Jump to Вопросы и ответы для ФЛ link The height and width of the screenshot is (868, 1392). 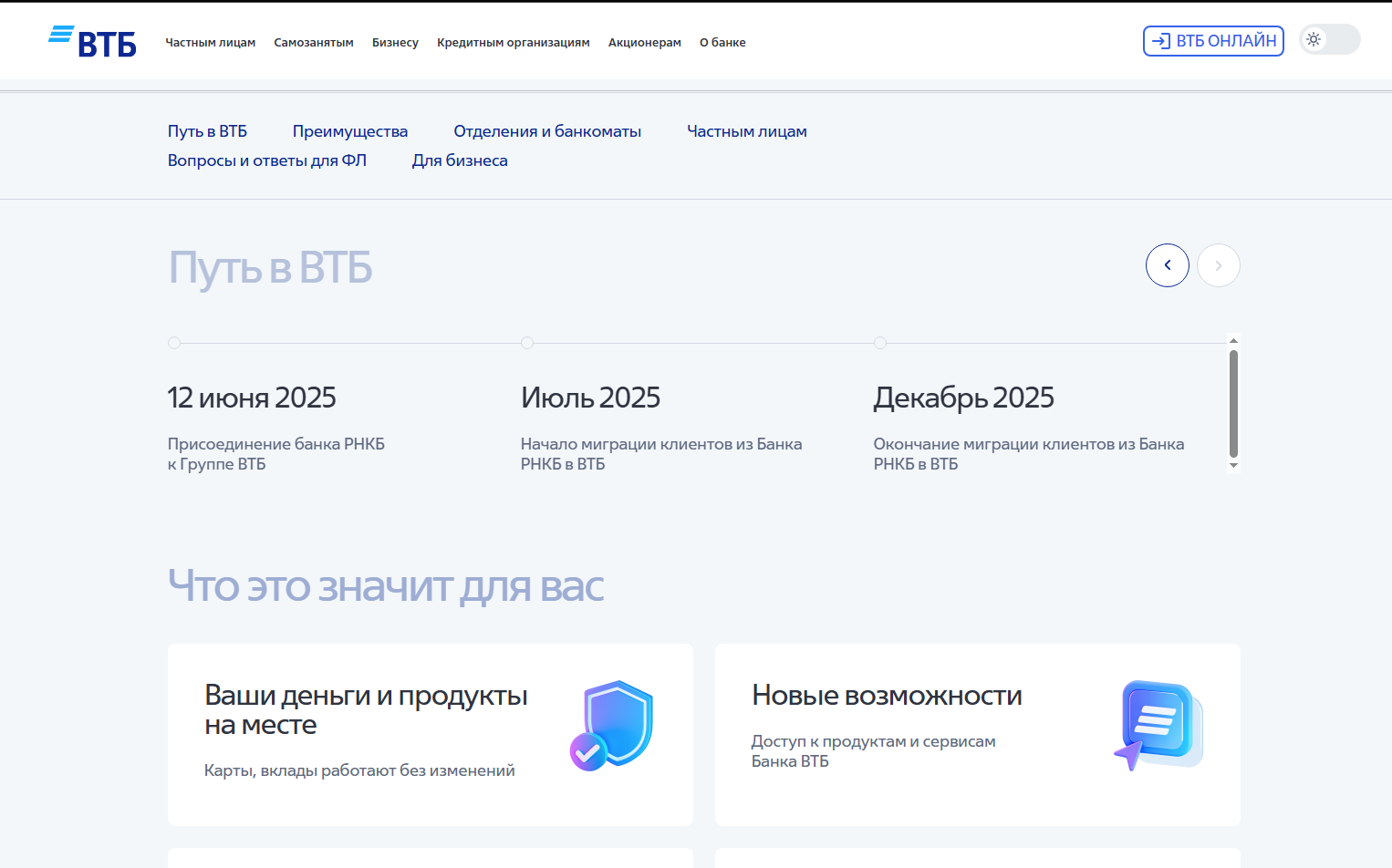pos(267,160)
